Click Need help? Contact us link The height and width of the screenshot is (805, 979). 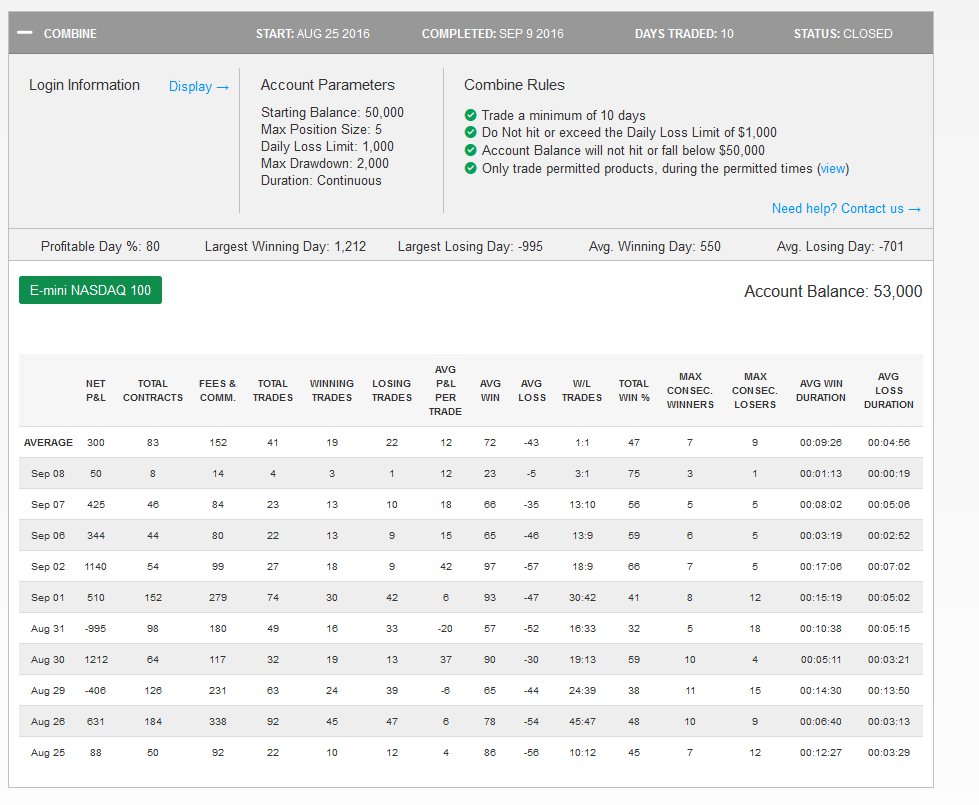[846, 209]
